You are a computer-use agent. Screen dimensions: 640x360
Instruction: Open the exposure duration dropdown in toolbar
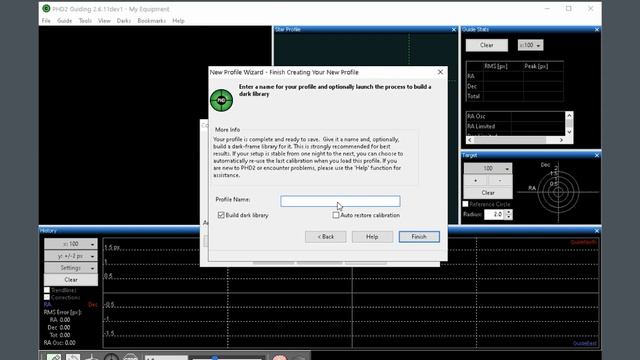pos(166,358)
